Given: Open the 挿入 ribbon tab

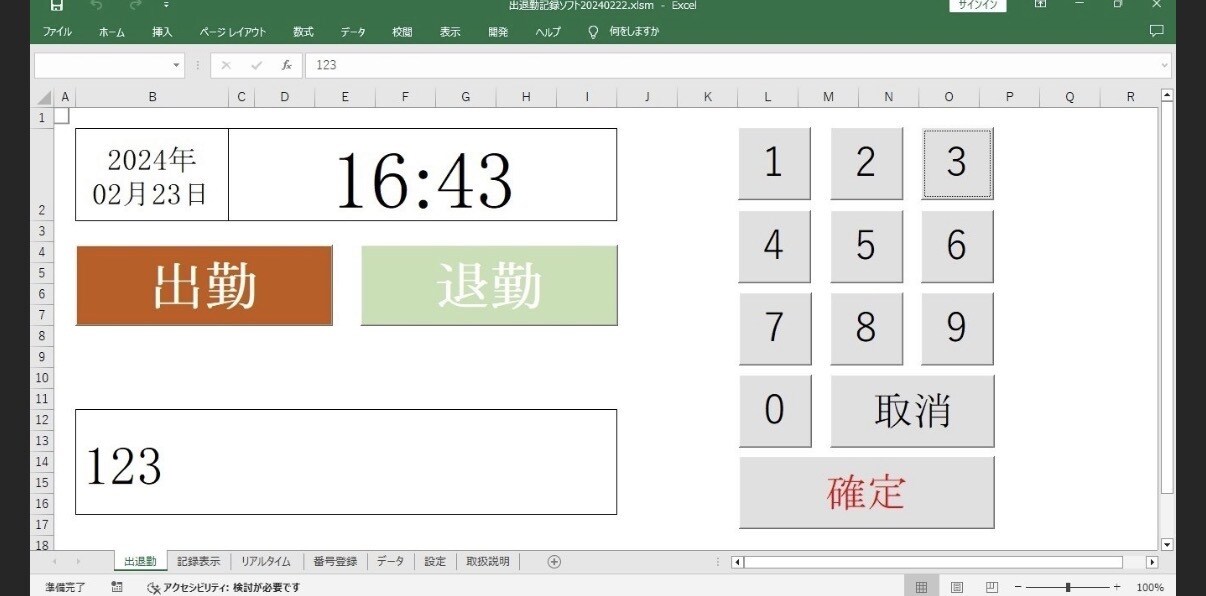Looking at the screenshot, I should pyautogui.click(x=162, y=32).
